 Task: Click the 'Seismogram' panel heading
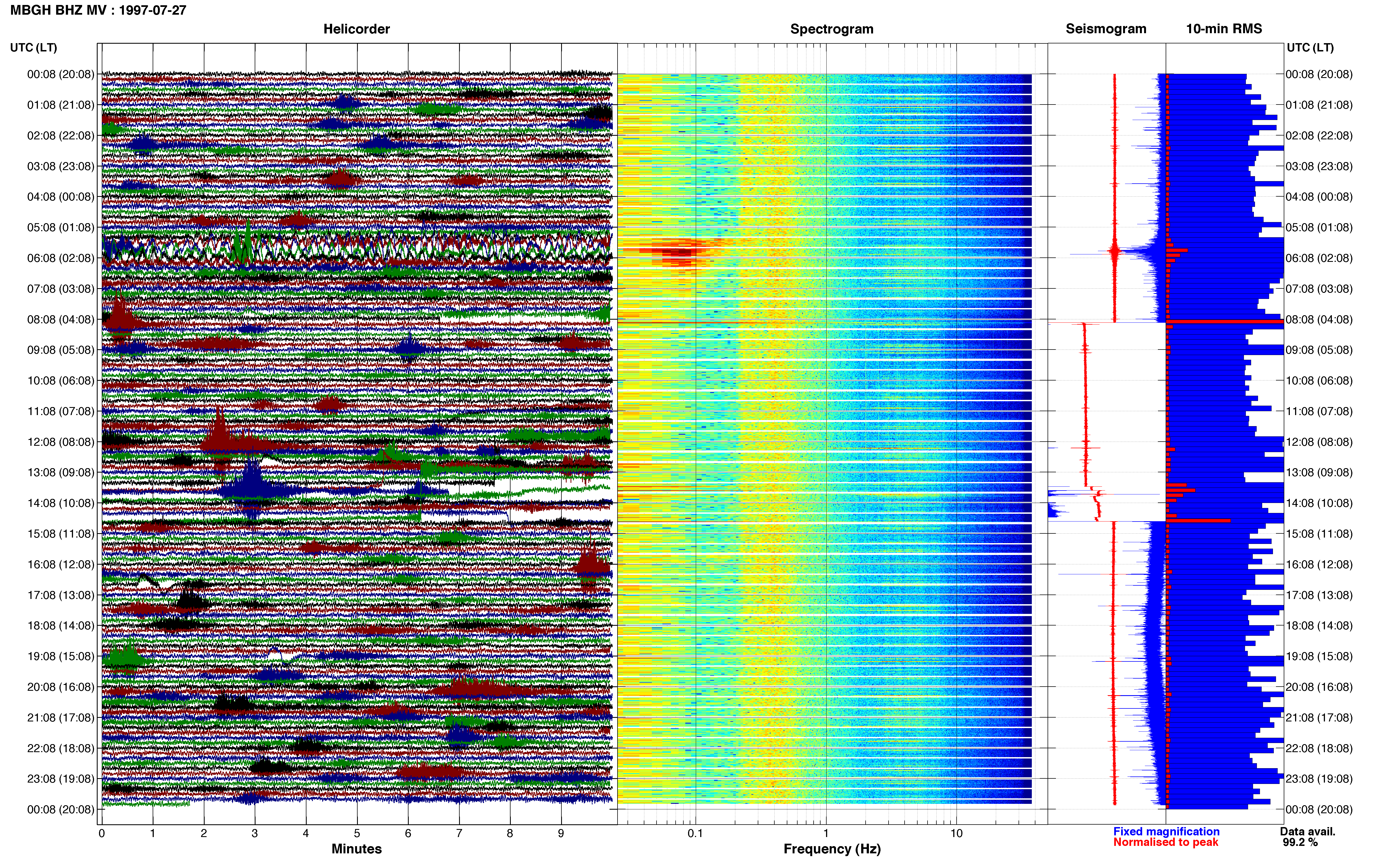[1106, 29]
